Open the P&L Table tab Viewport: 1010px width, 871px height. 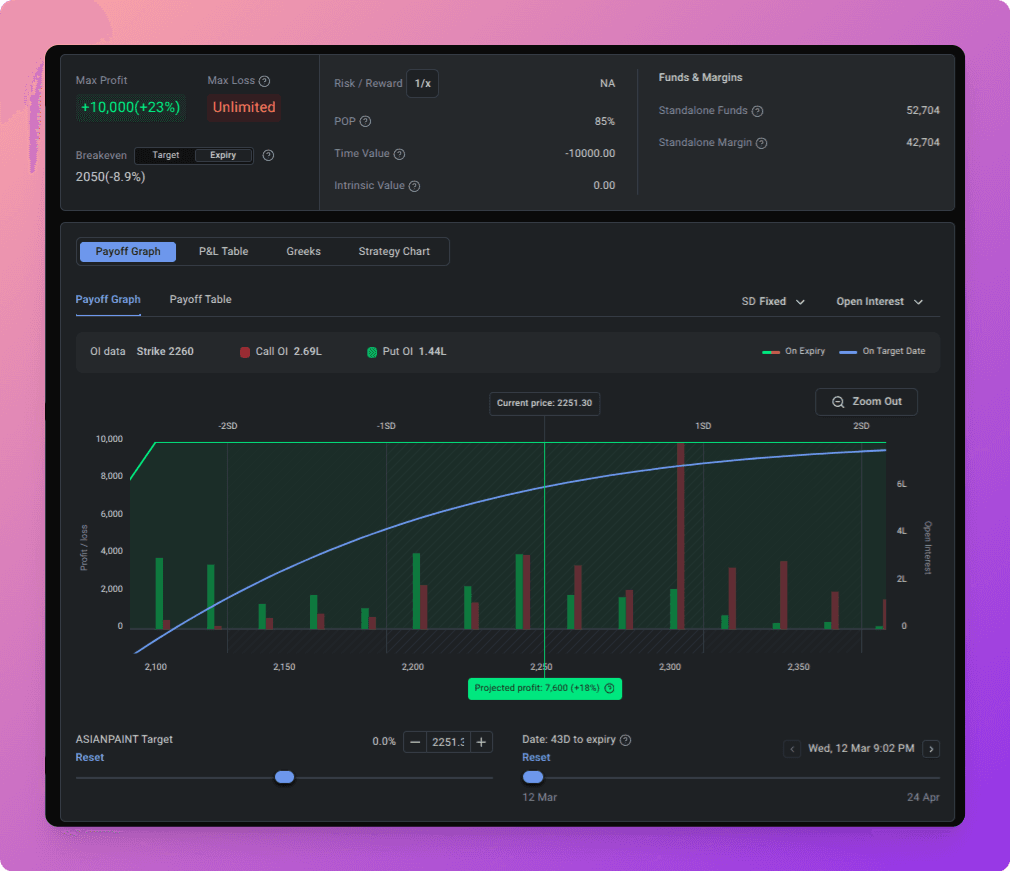click(x=224, y=252)
